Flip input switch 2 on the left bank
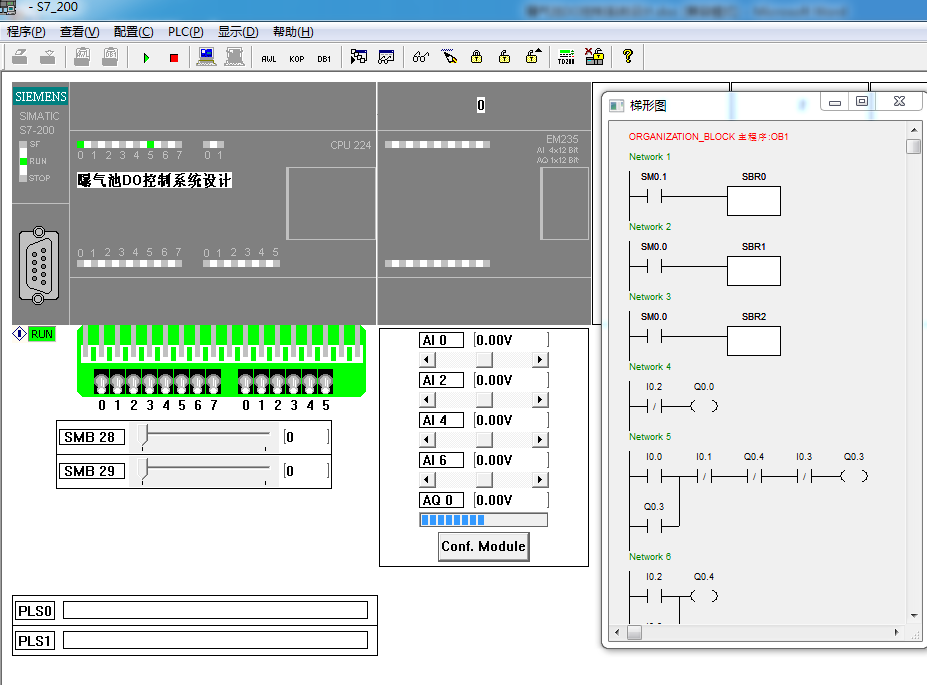Image resolution: width=927 pixels, height=685 pixels. [x=133, y=382]
